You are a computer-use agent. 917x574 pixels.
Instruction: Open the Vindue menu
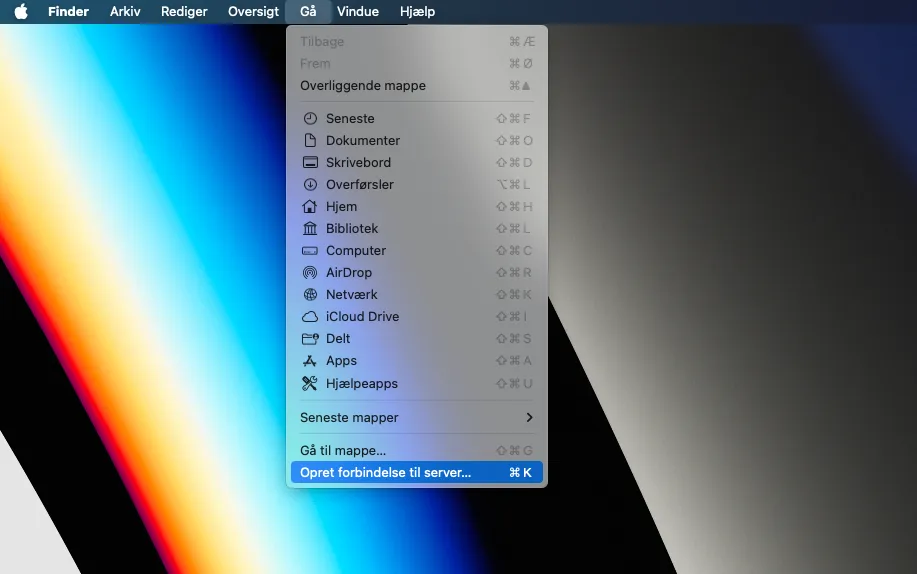(x=358, y=11)
